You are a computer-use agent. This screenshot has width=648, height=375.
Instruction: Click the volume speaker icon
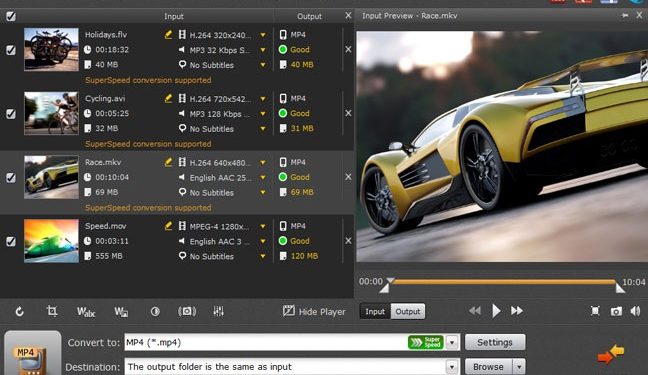[x=635, y=311]
